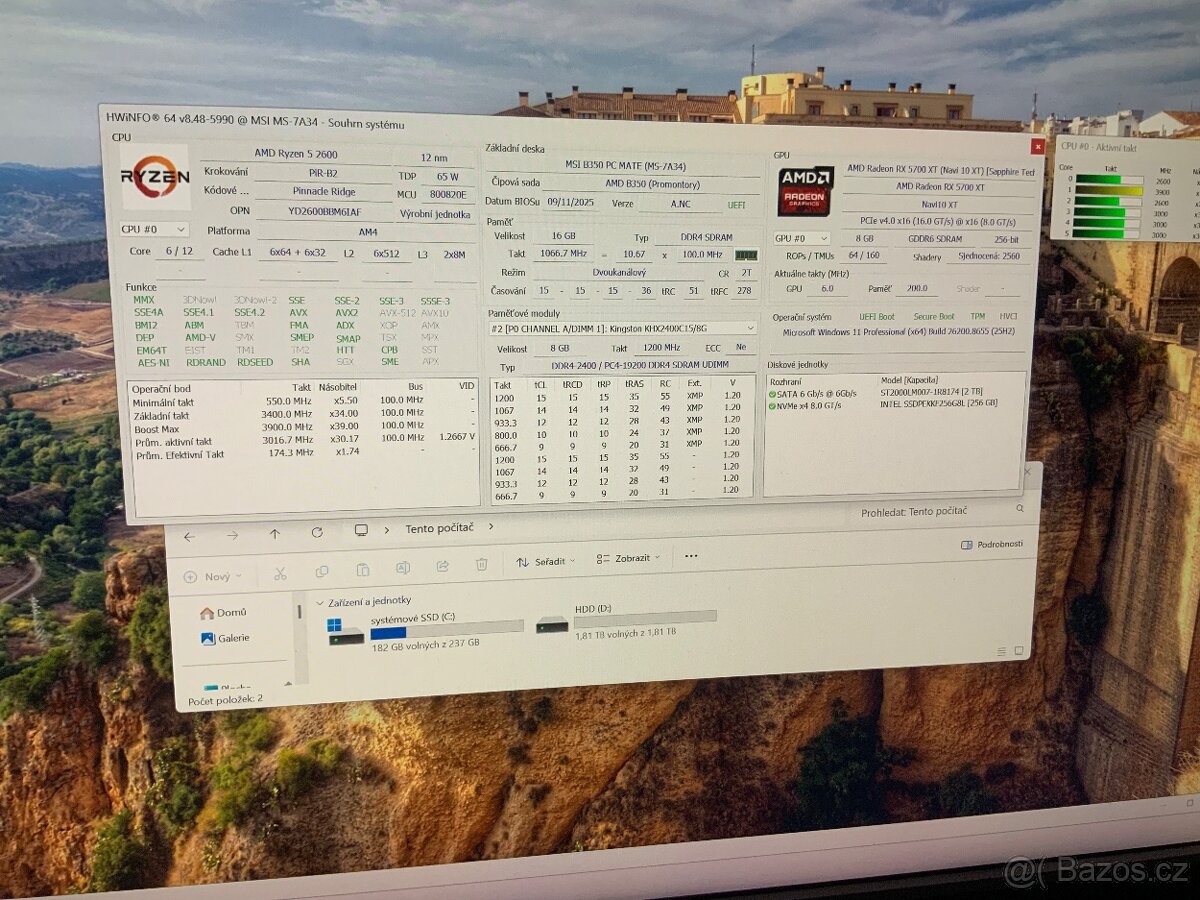Switch Explorer to large icons view

click(1019, 652)
